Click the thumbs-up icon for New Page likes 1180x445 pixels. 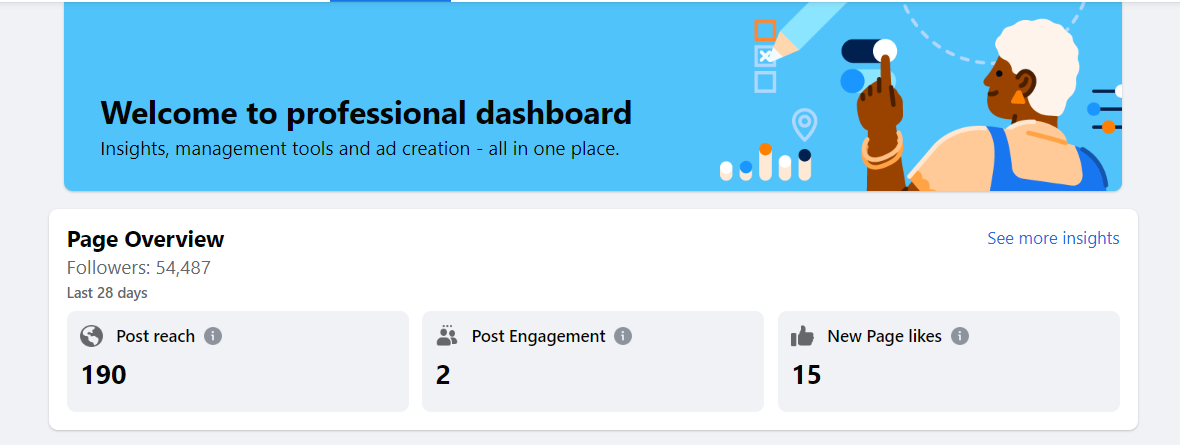tap(802, 337)
